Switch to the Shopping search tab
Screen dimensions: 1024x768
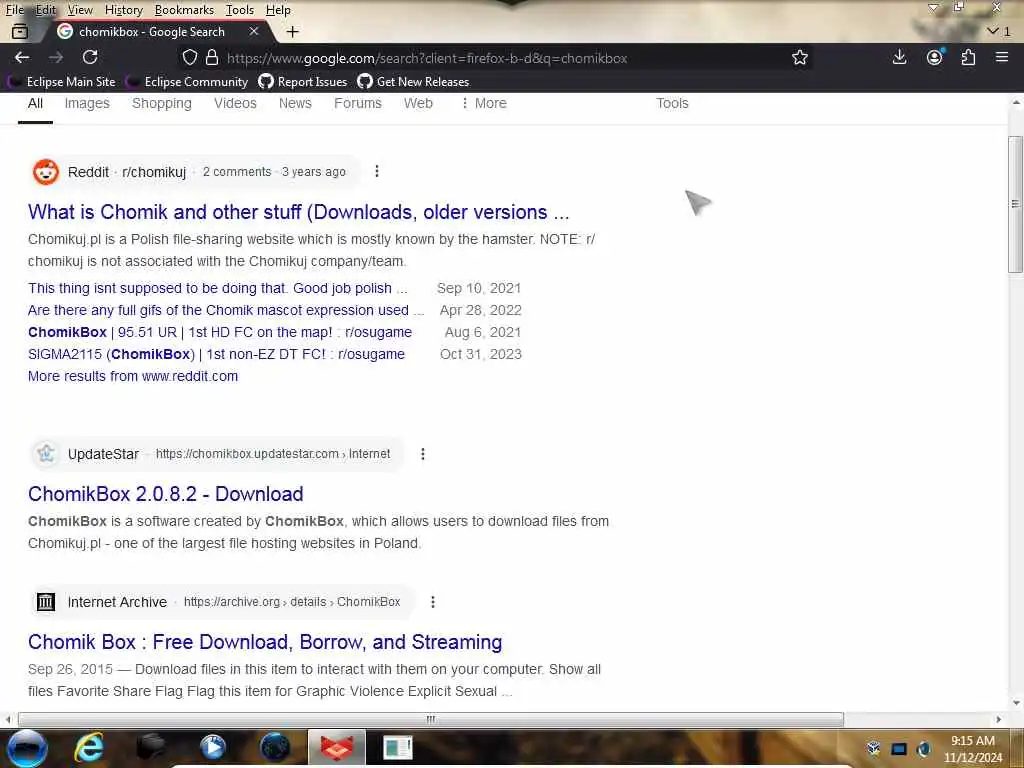[x=162, y=103]
